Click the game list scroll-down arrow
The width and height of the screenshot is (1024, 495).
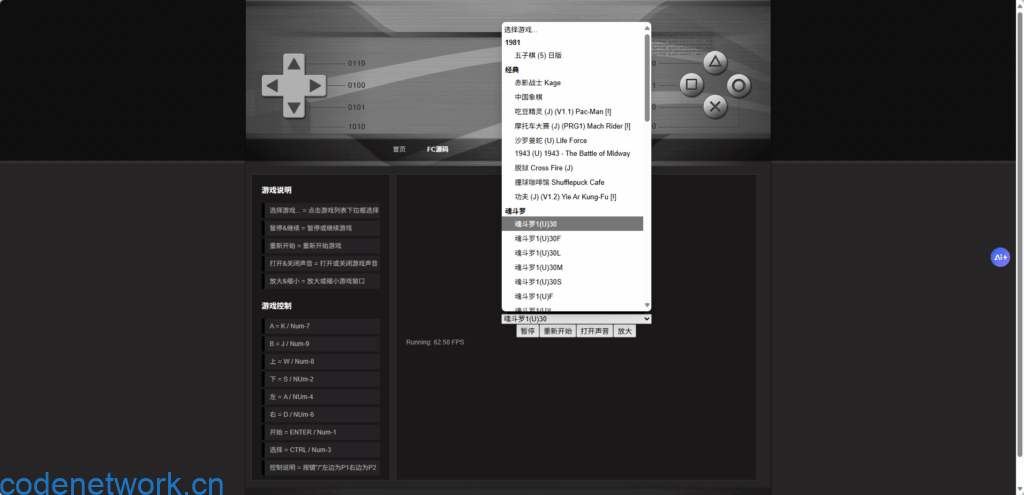click(647, 305)
